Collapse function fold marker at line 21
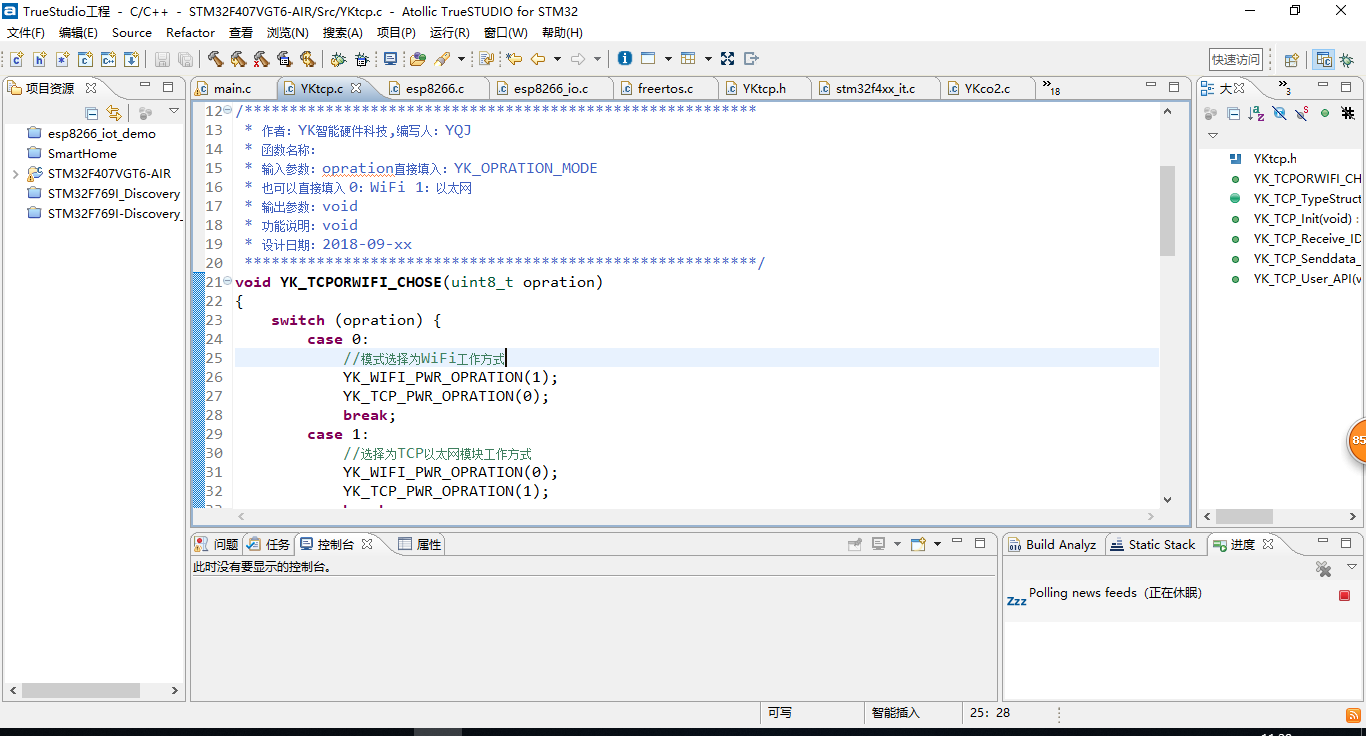This screenshot has width=1366, height=736. [x=228, y=282]
